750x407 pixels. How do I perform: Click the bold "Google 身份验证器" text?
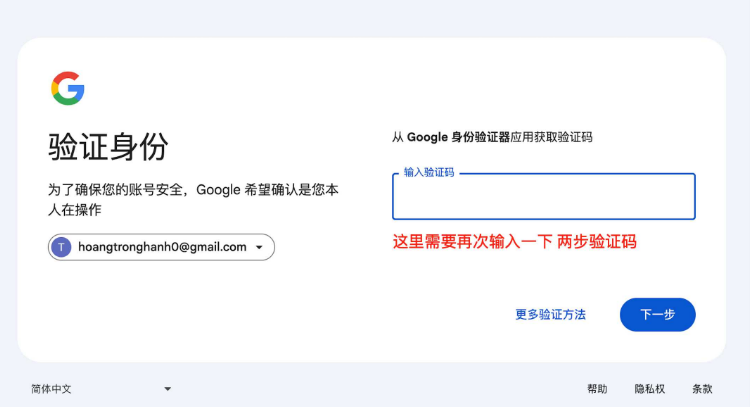458,137
